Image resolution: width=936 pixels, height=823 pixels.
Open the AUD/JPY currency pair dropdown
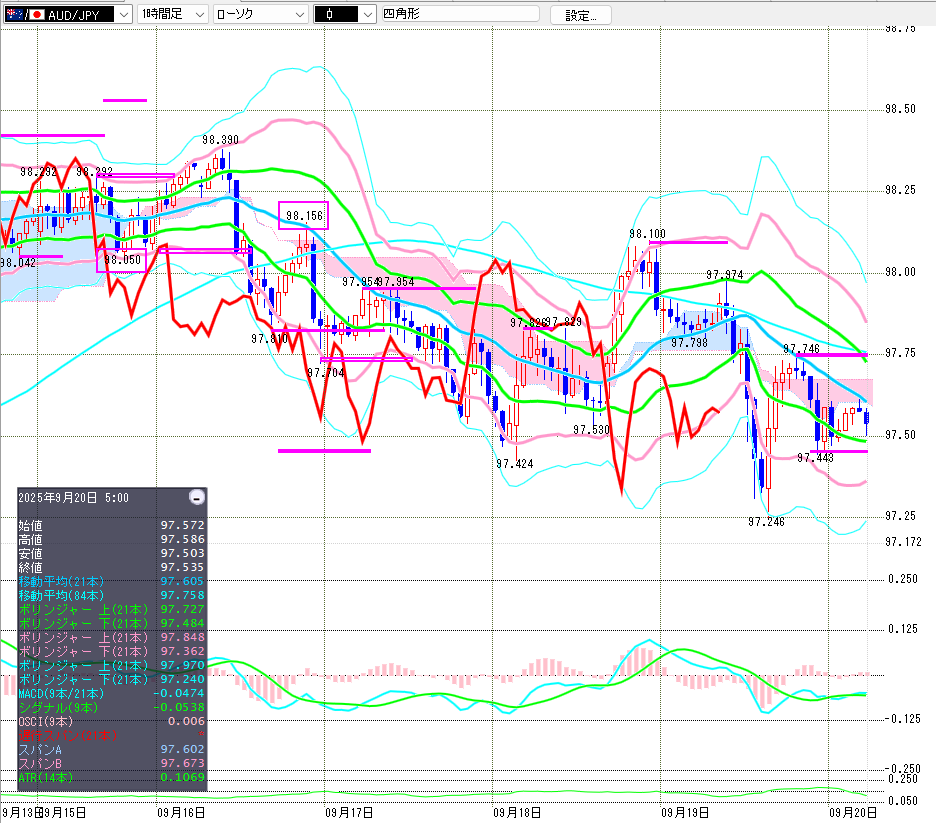(123, 15)
